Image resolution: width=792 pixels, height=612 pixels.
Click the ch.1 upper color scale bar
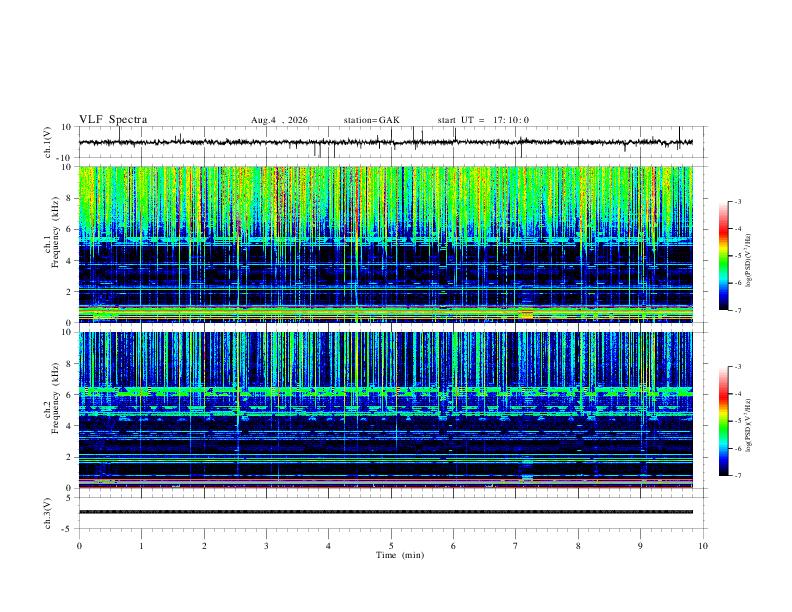click(724, 256)
